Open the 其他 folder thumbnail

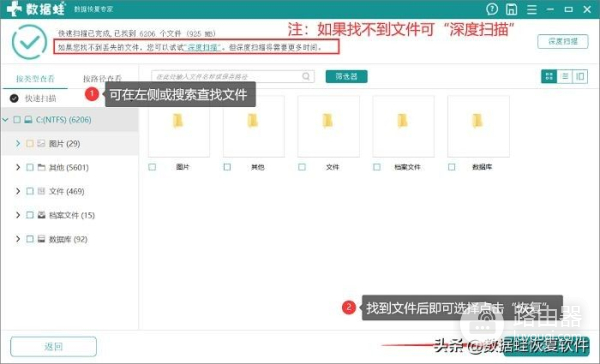(254, 126)
